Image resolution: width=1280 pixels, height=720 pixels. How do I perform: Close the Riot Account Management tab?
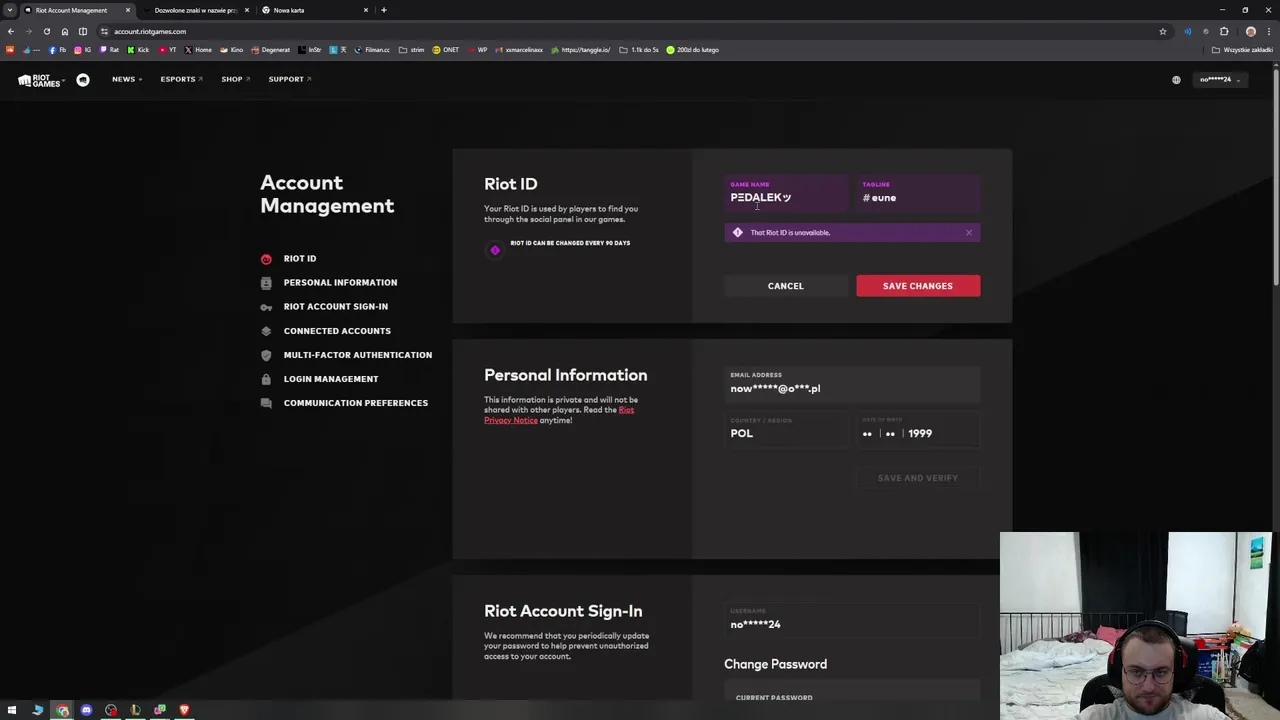click(128, 10)
